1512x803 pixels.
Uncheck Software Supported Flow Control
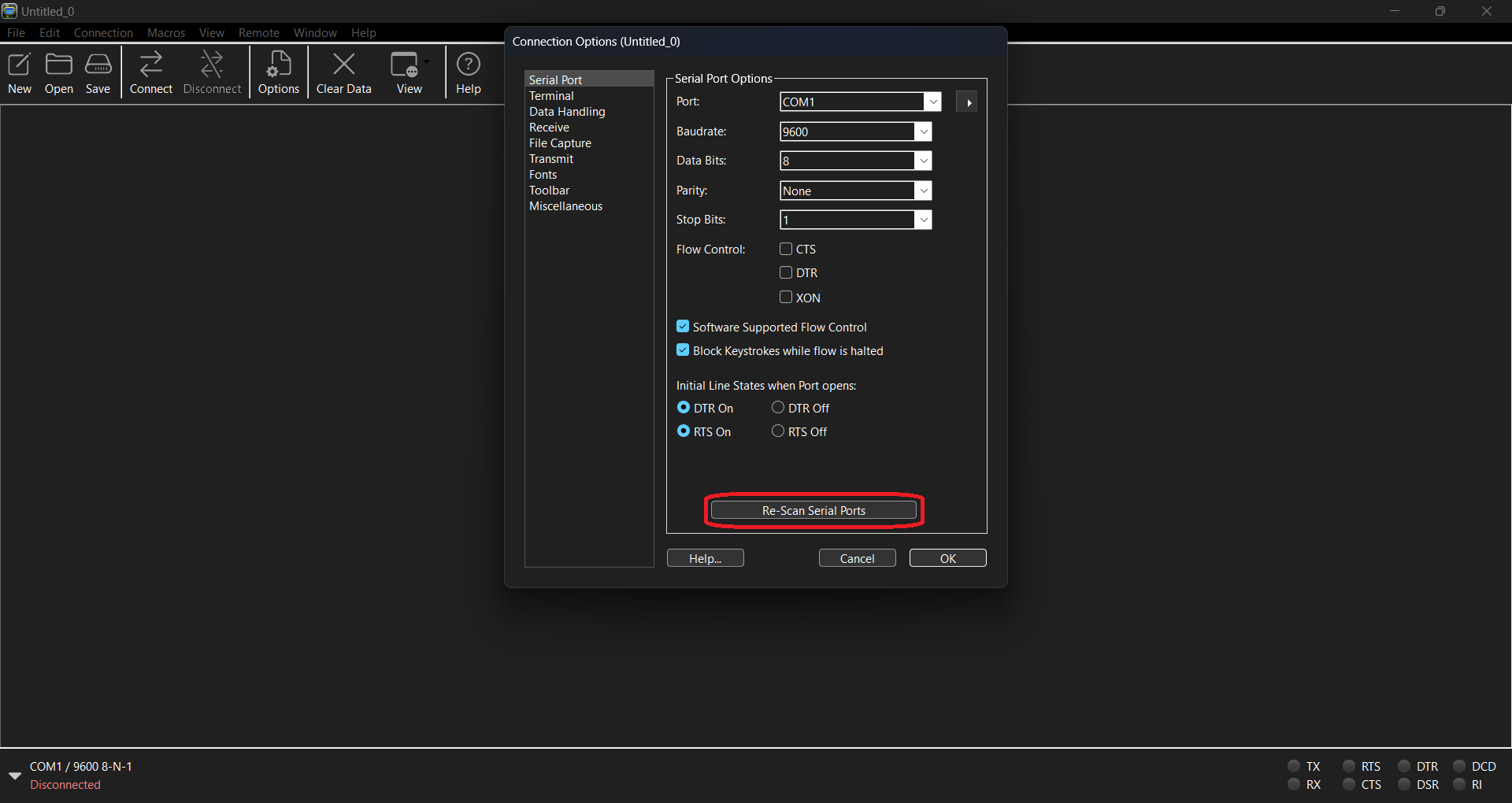coord(683,327)
